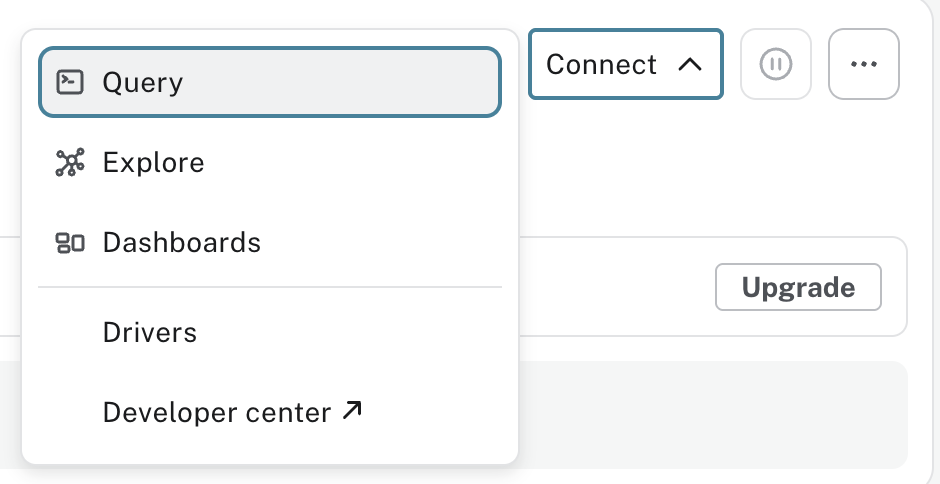
Task: Click the white card right of Upgrade
Action: 894,288
